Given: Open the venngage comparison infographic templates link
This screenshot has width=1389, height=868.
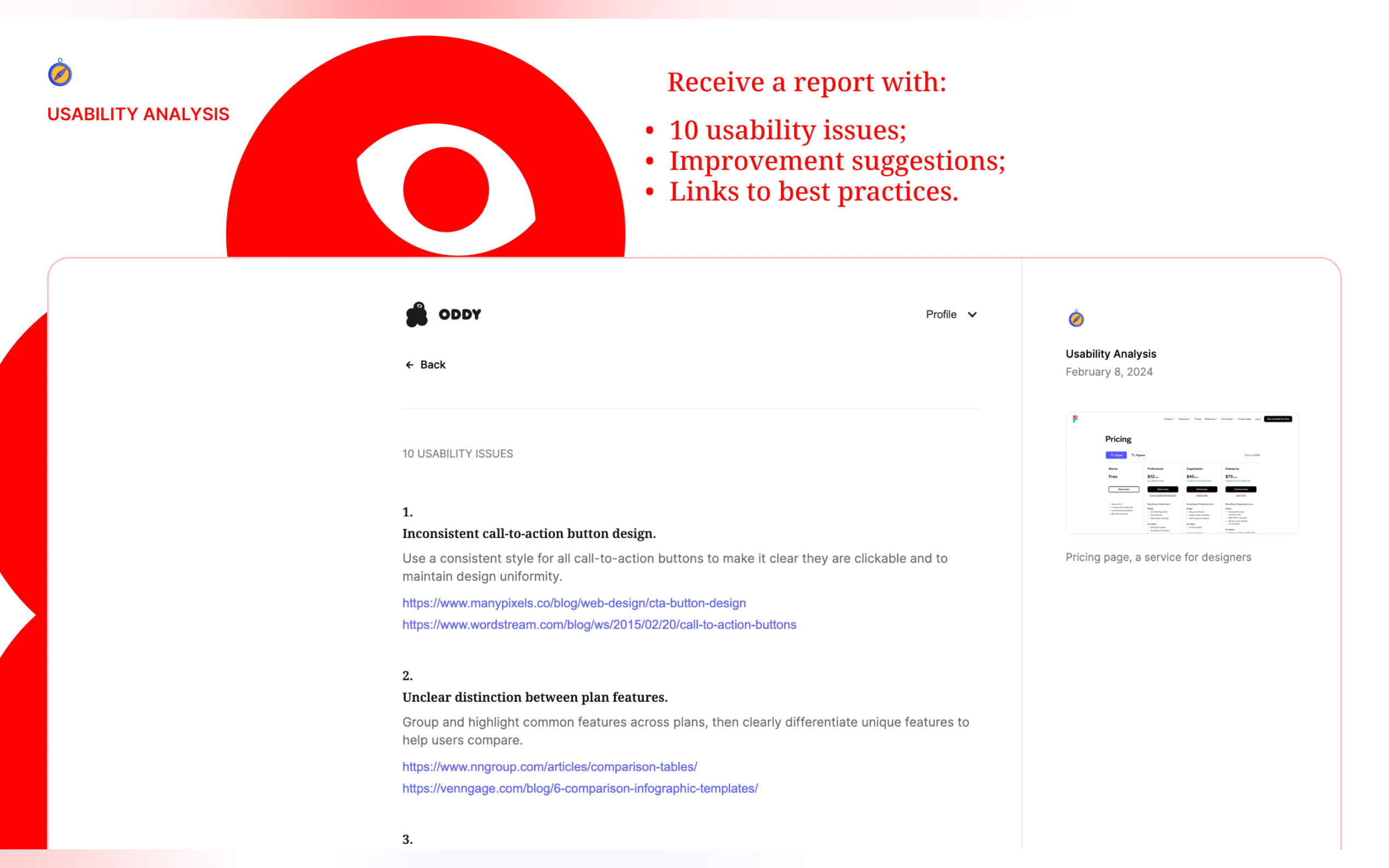Looking at the screenshot, I should (x=580, y=789).
